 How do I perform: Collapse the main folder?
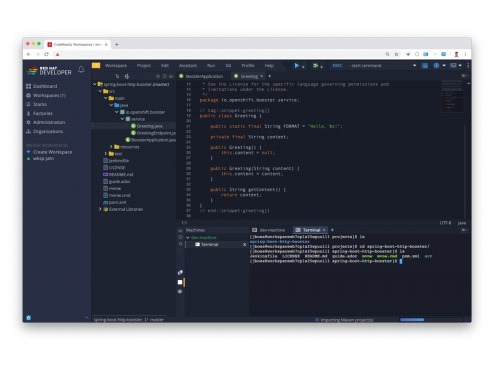[x=106, y=98]
